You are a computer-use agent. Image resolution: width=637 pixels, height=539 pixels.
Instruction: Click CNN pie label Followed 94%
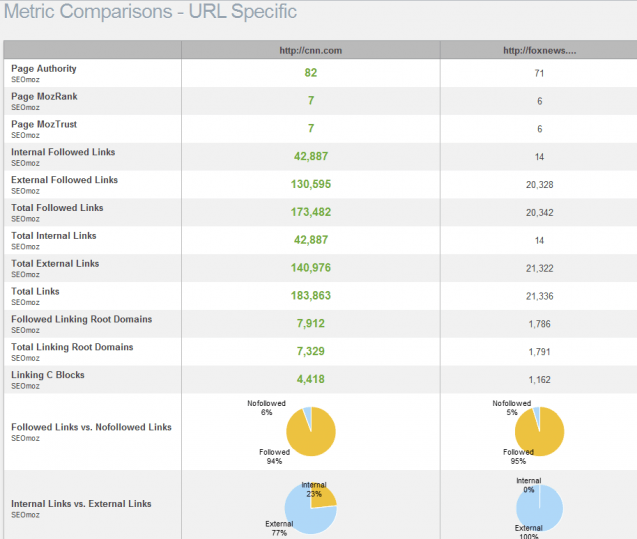tap(275, 457)
